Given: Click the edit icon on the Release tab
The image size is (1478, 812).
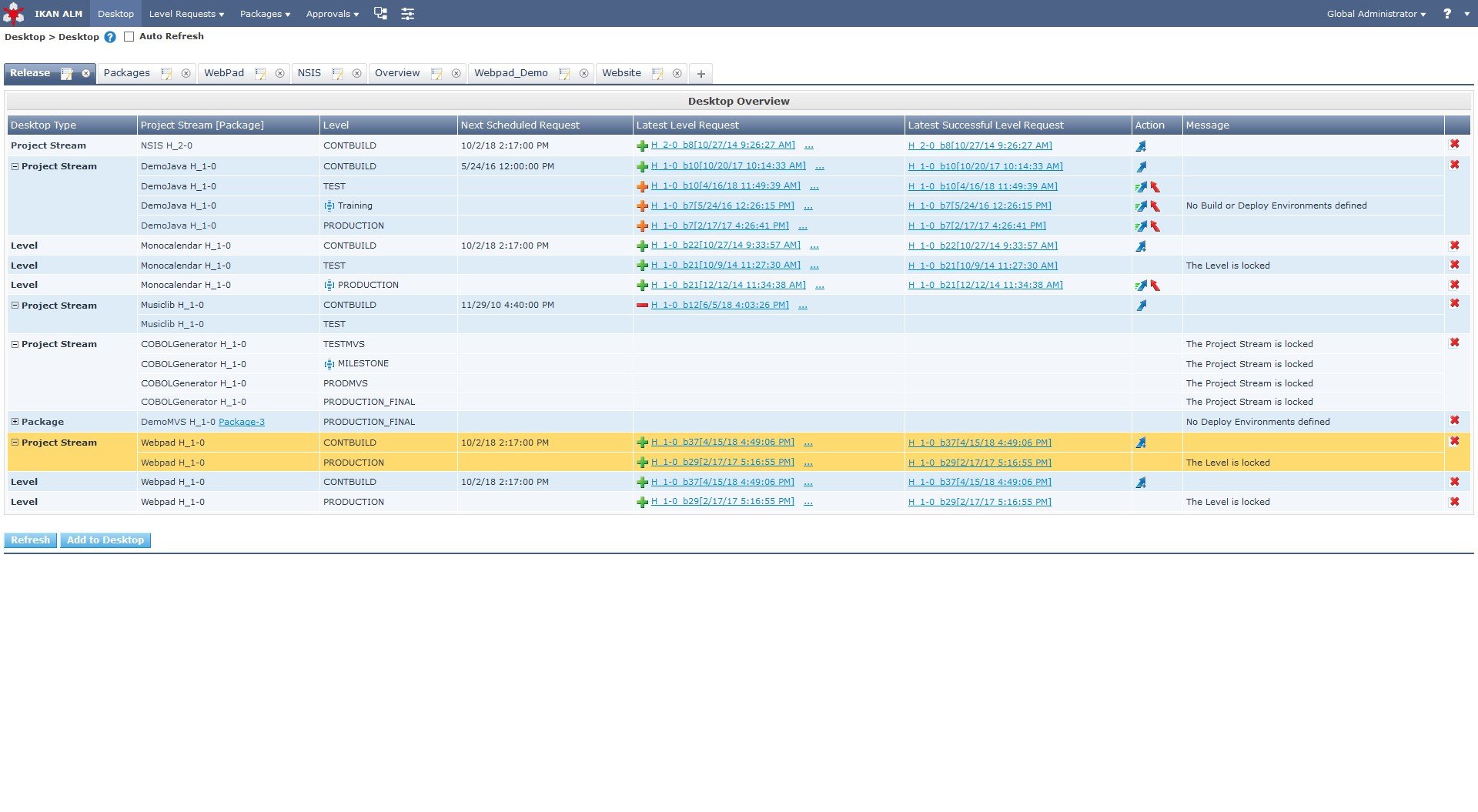Looking at the screenshot, I should (67, 74).
